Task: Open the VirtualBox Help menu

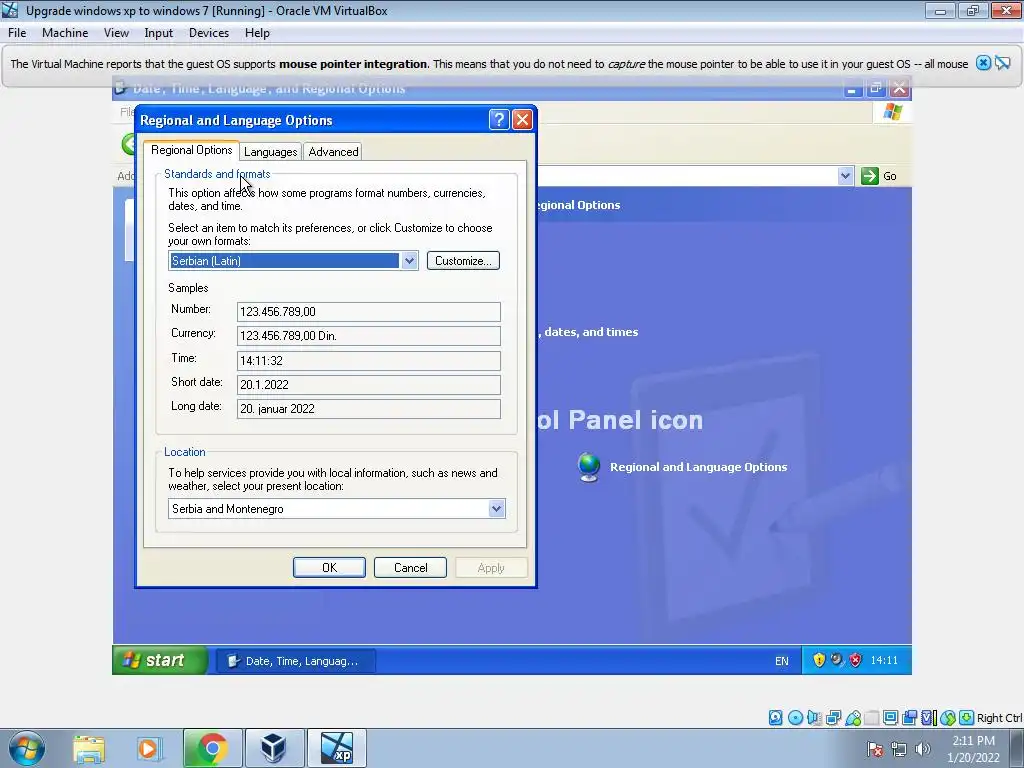Action: click(257, 33)
